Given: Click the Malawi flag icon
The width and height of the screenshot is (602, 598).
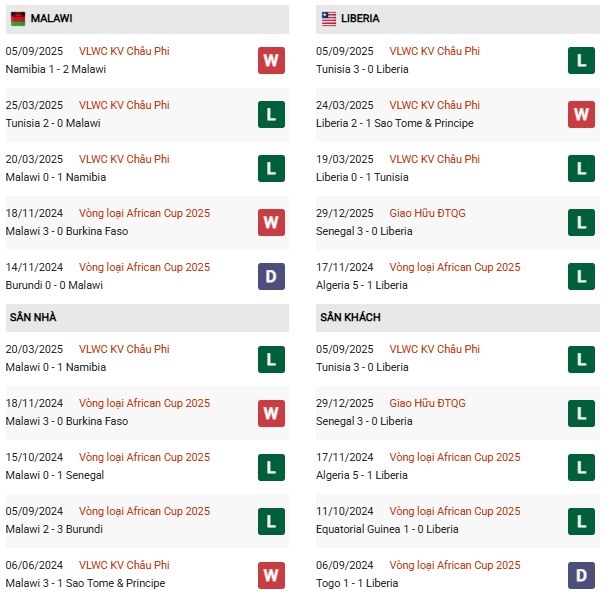Looking at the screenshot, I should tap(18, 18).
